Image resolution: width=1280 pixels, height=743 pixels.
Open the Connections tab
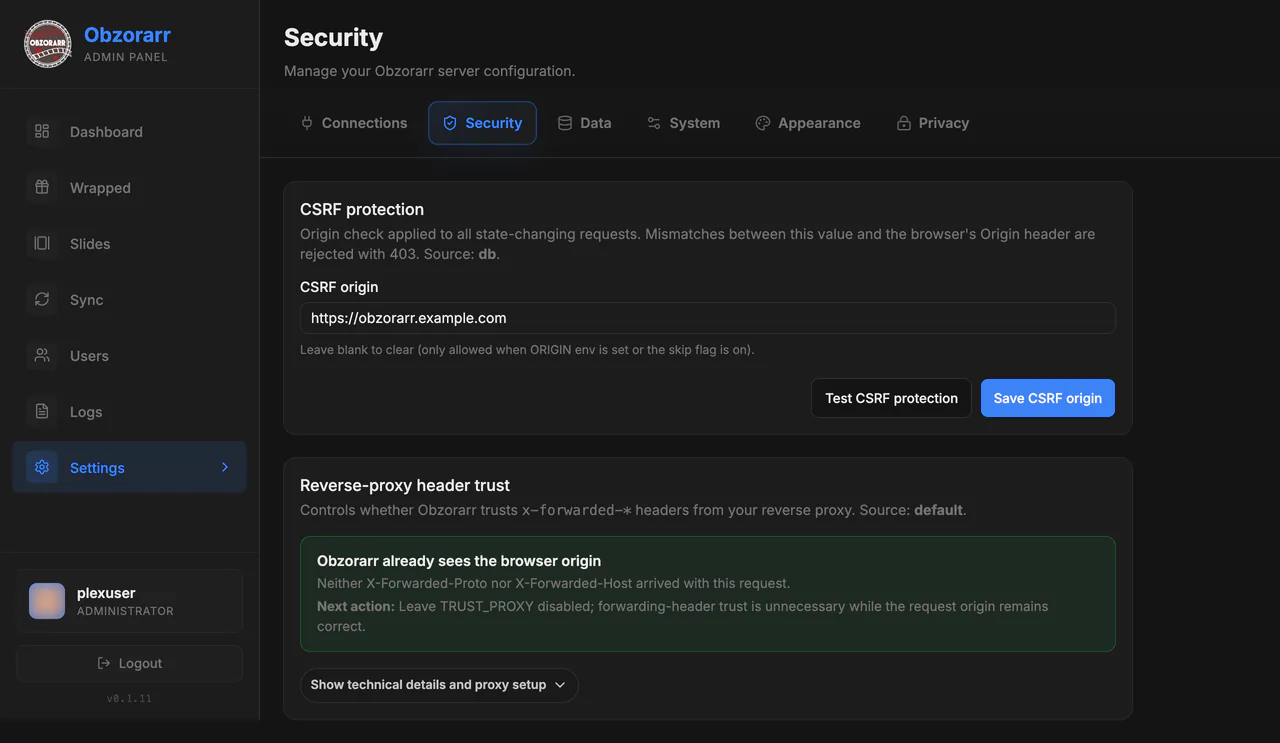coord(354,123)
